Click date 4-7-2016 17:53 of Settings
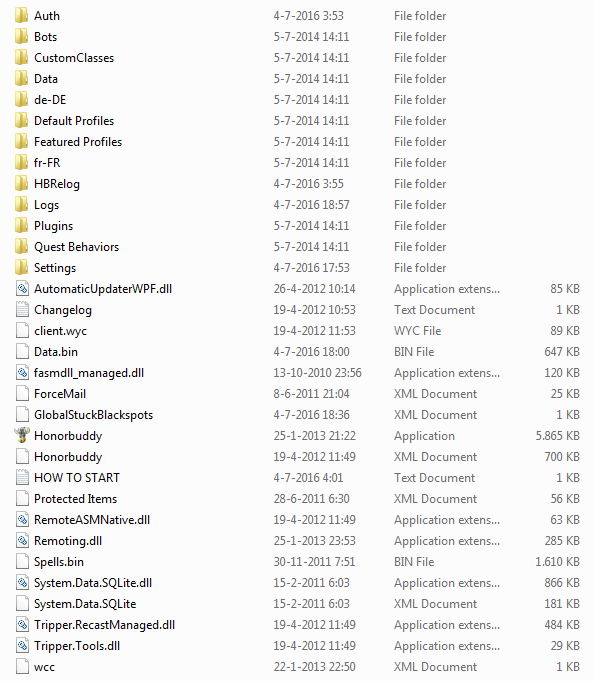 coord(311,268)
